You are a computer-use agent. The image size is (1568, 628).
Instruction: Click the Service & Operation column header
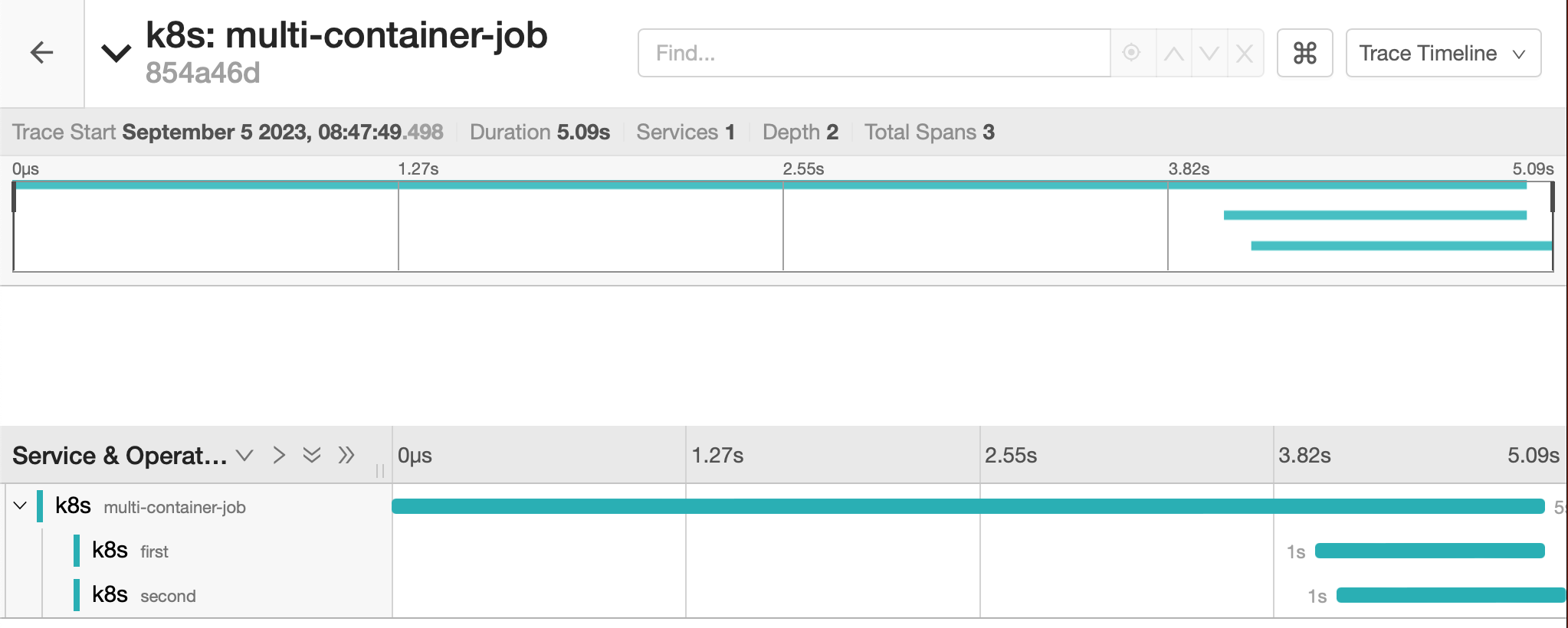click(120, 456)
